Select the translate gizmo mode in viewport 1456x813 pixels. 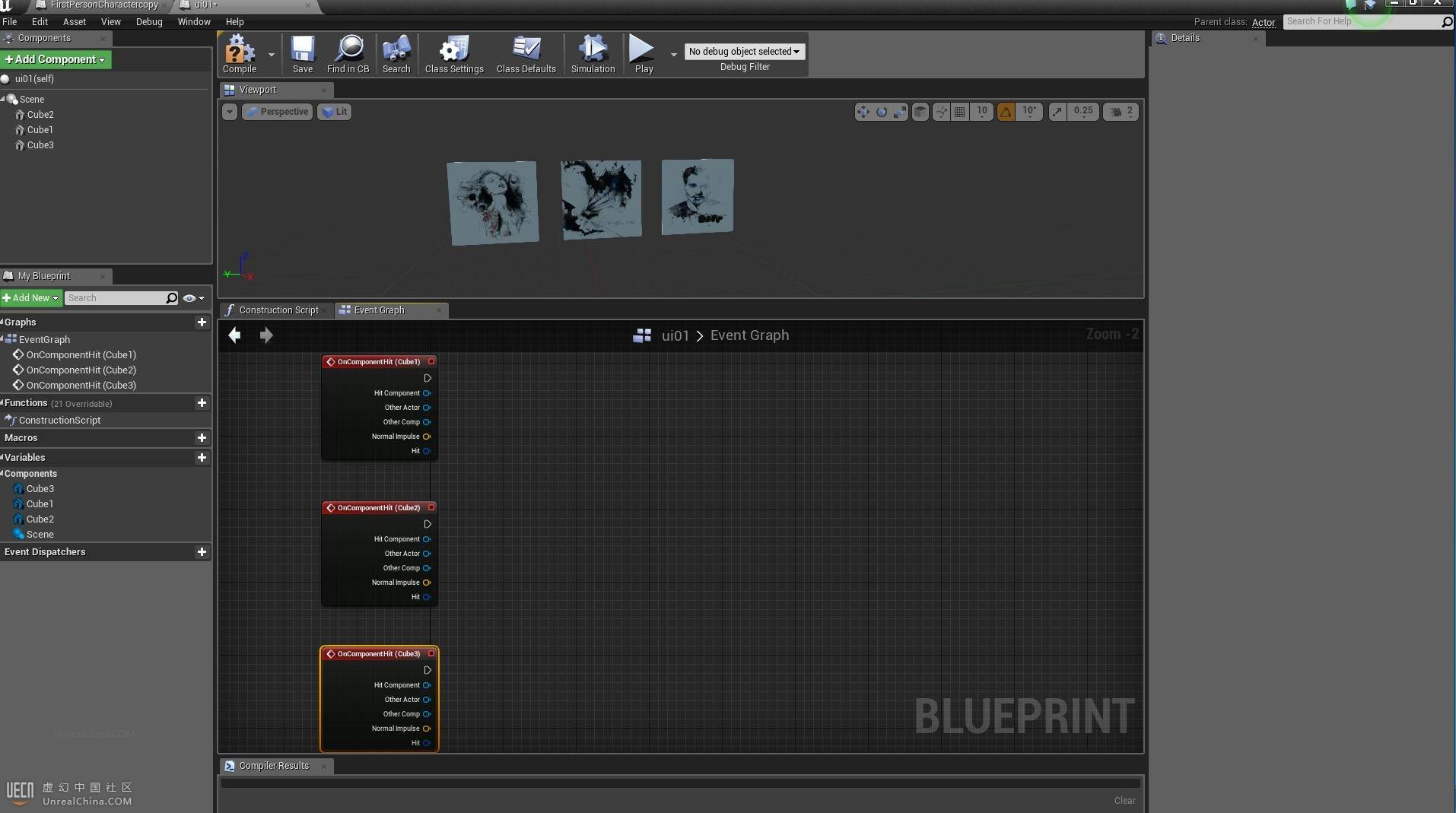click(863, 112)
